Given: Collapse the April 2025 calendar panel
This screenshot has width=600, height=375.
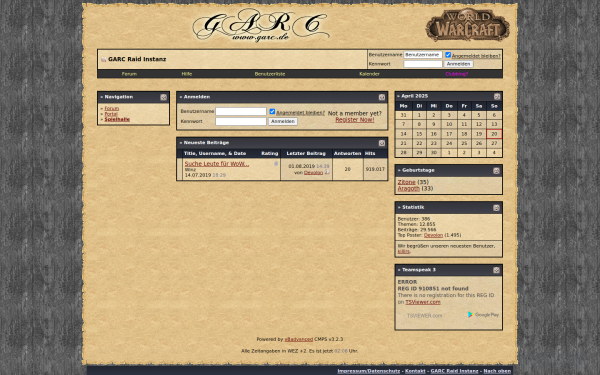Looking at the screenshot, I should (497, 96).
